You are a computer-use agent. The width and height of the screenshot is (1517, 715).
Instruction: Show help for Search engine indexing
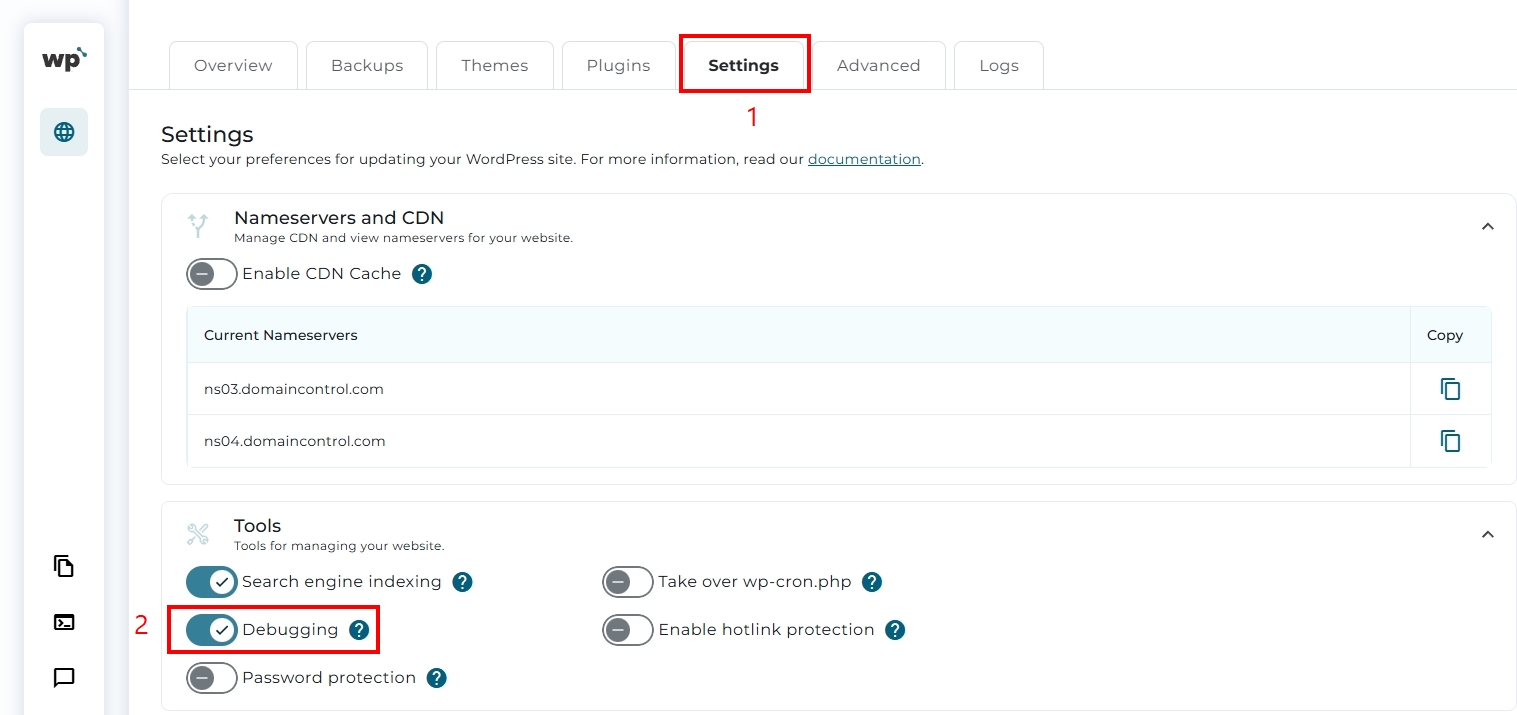(462, 582)
